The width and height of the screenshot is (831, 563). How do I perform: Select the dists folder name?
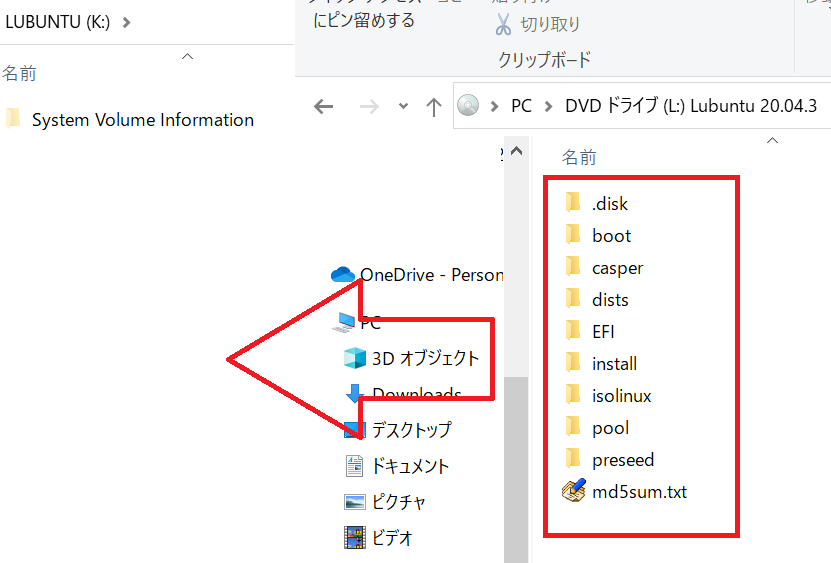610,300
